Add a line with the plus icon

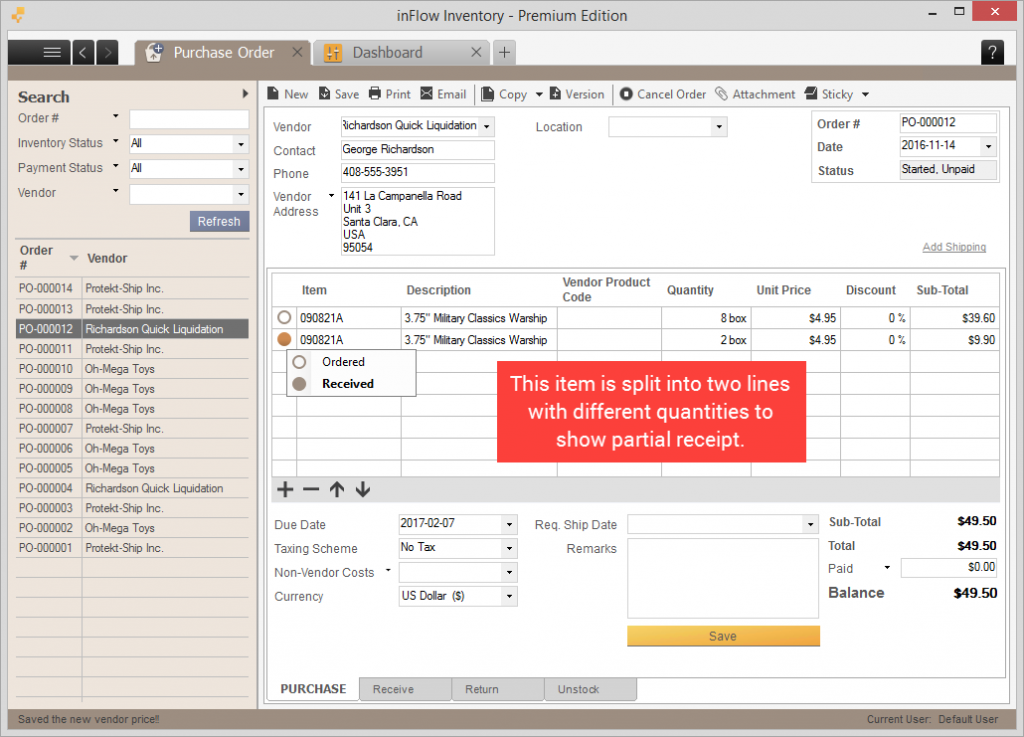[x=285, y=490]
